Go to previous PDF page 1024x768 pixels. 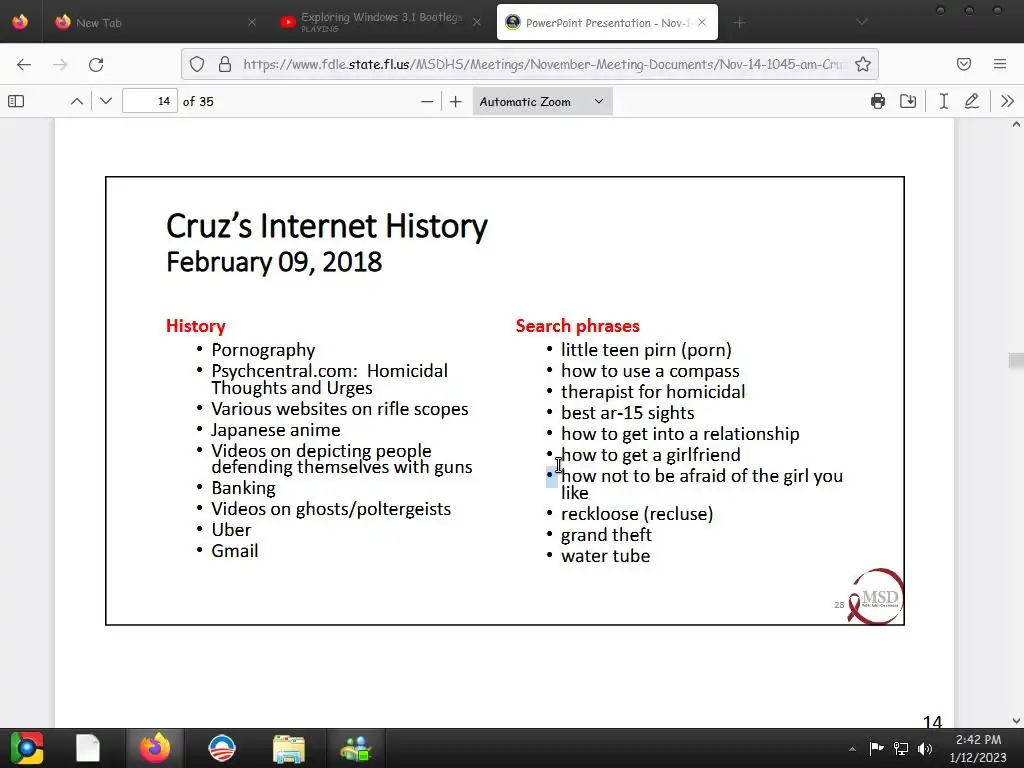point(76,101)
